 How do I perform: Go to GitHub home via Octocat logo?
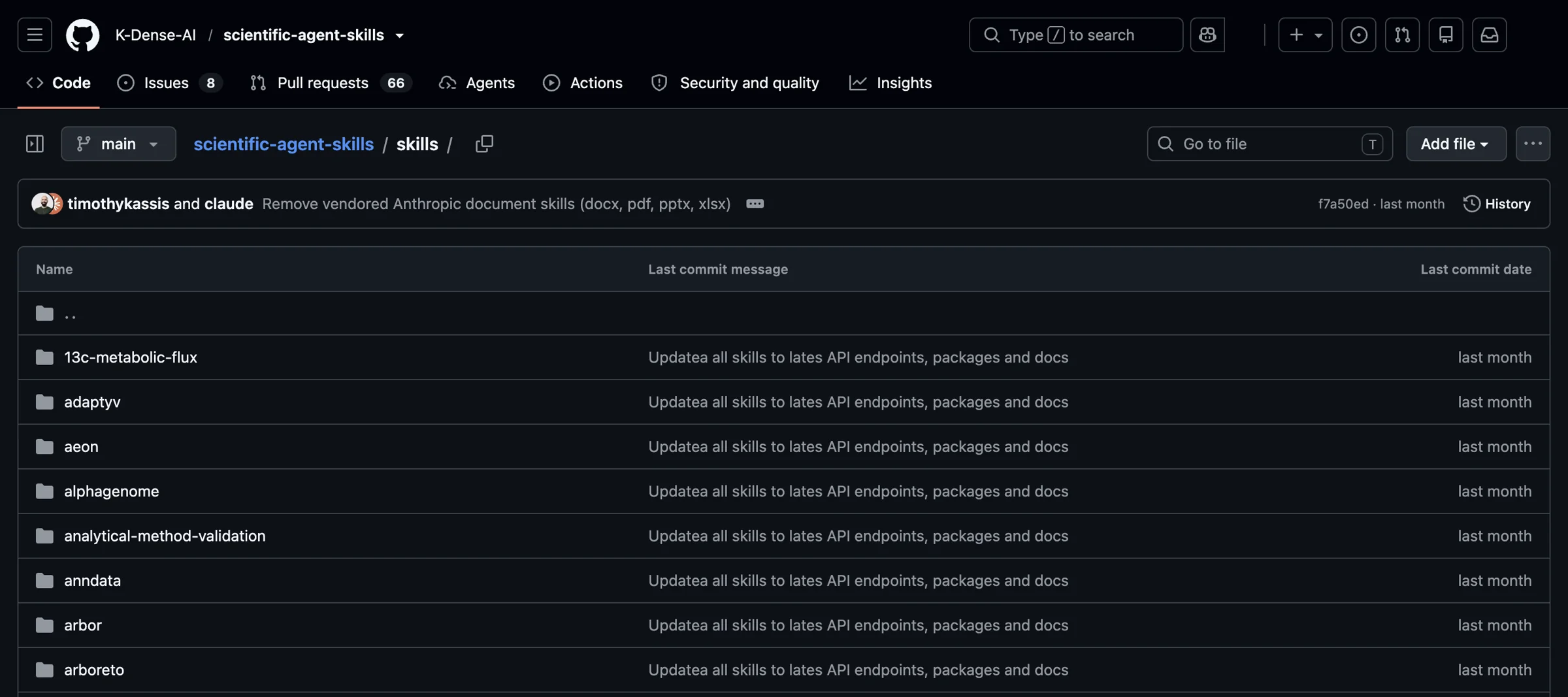click(82, 35)
